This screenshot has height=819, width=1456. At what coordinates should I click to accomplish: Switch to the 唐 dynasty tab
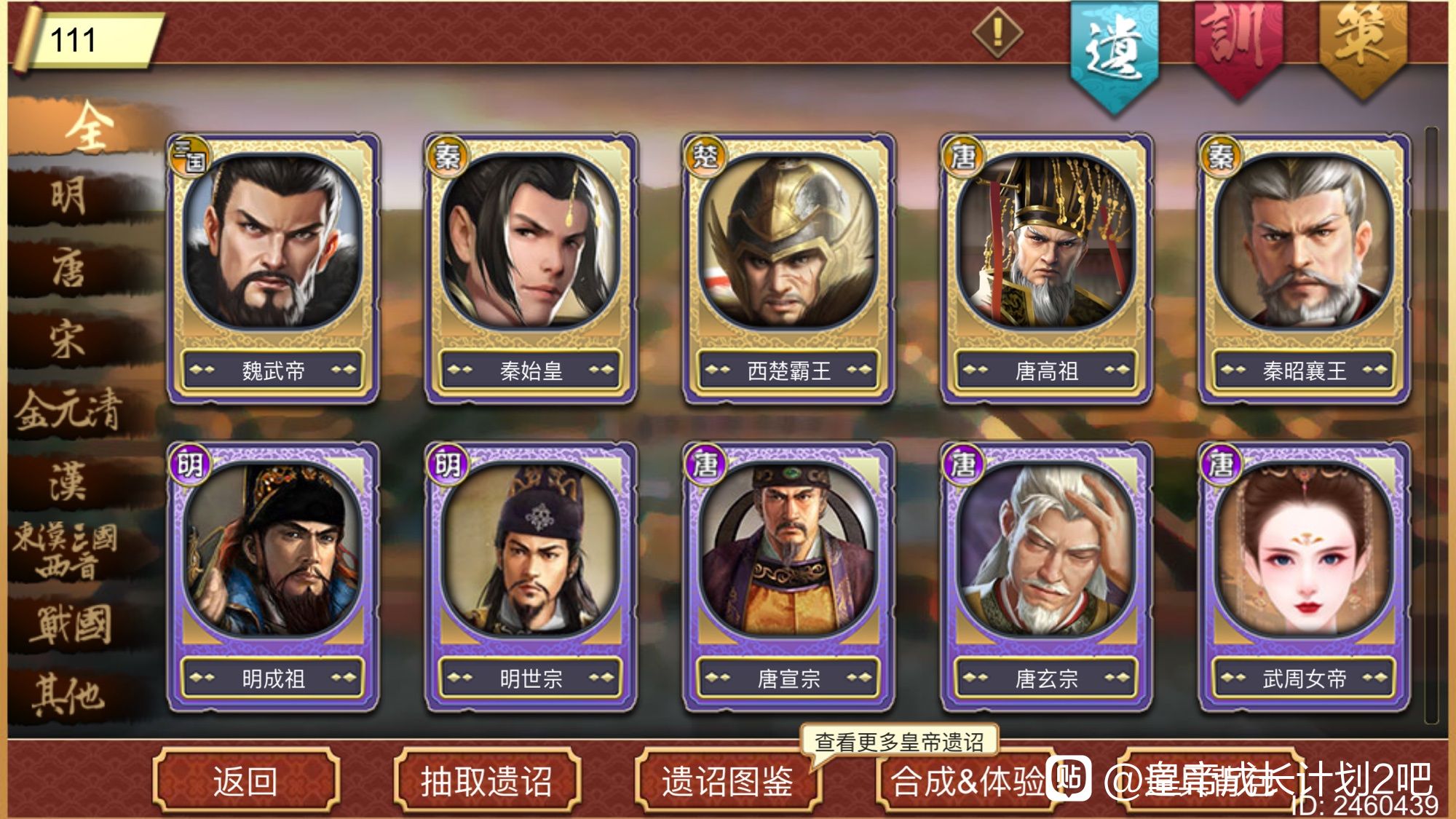tap(69, 268)
